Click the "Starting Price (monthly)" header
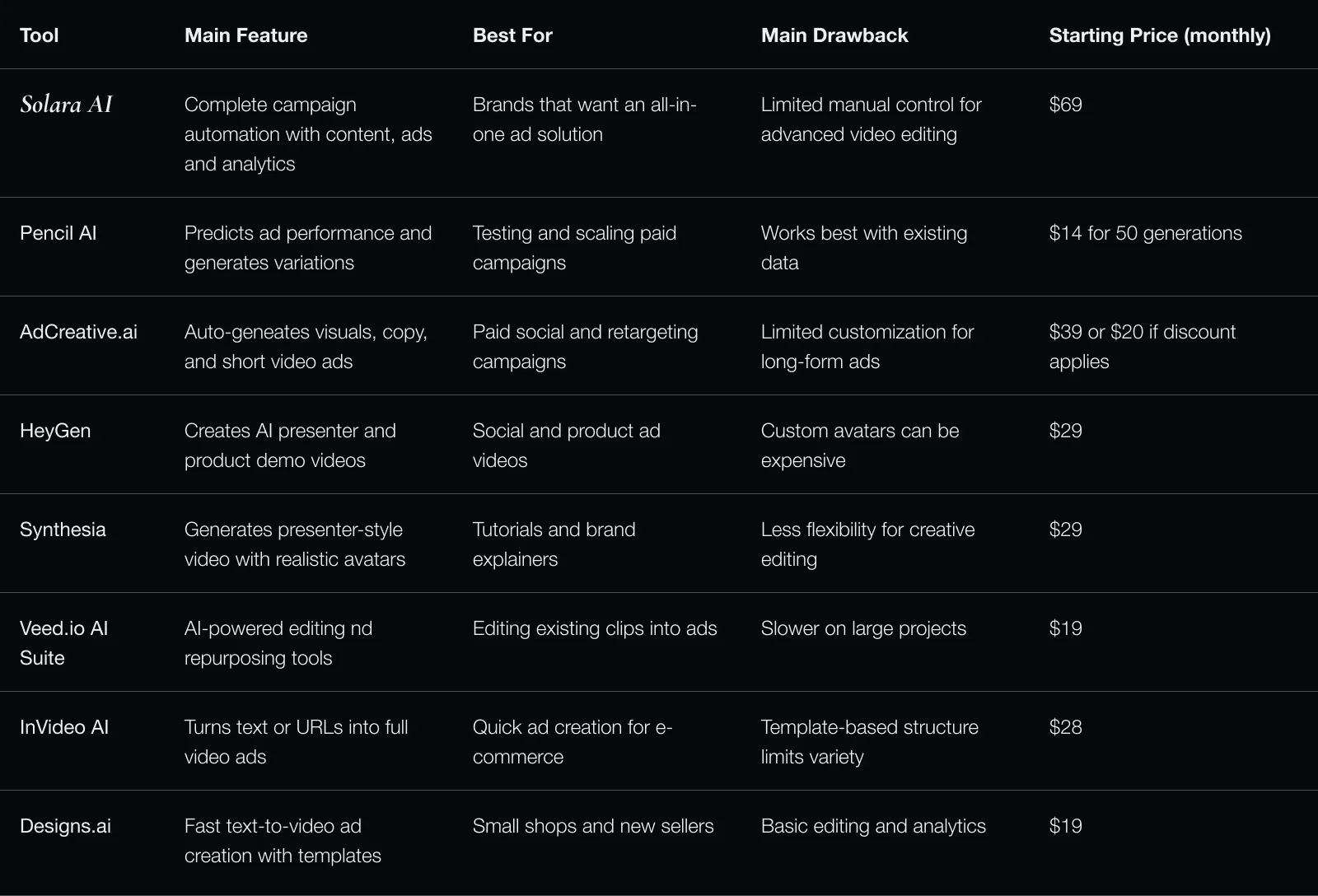 (1159, 35)
